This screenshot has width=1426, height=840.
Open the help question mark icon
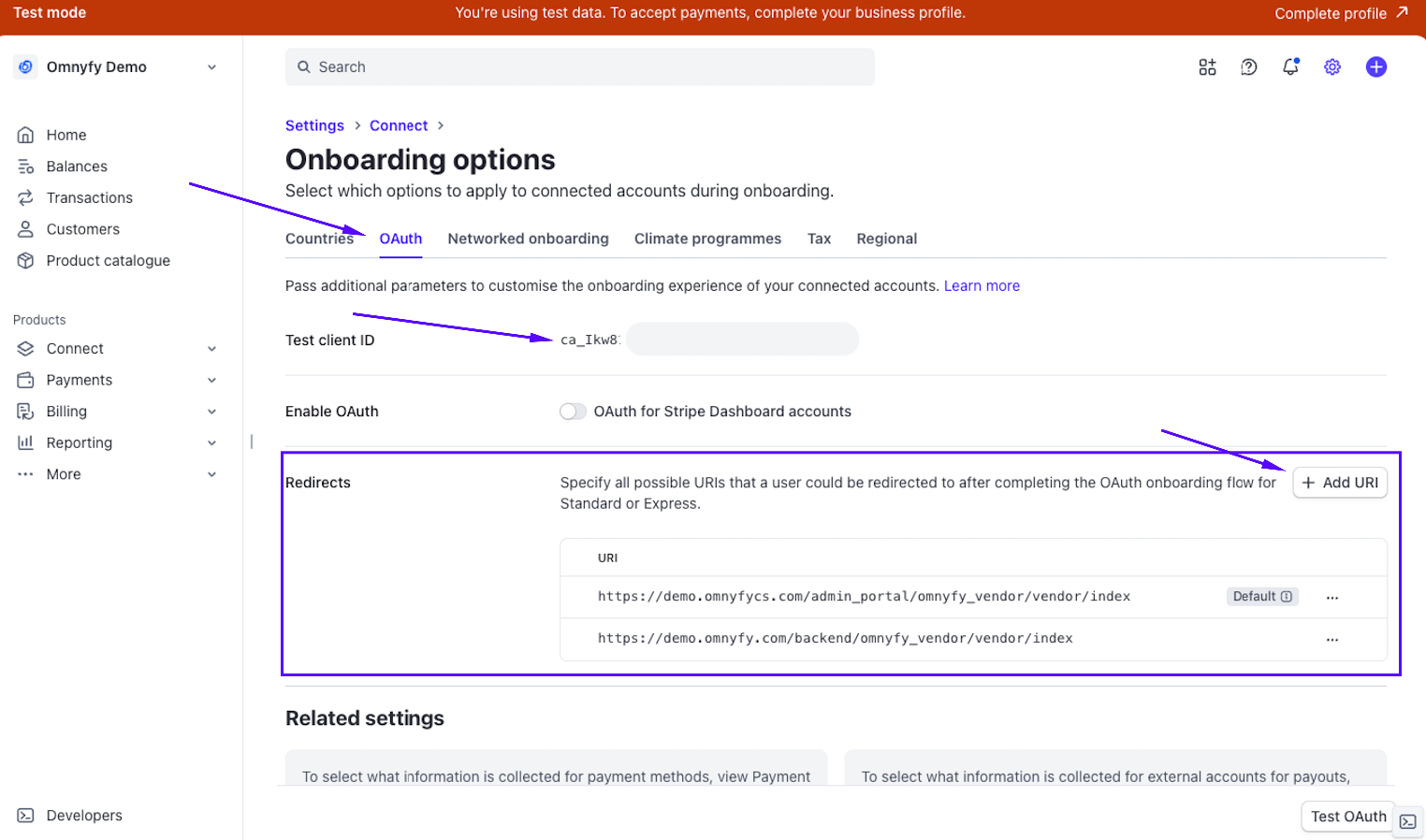click(x=1248, y=66)
